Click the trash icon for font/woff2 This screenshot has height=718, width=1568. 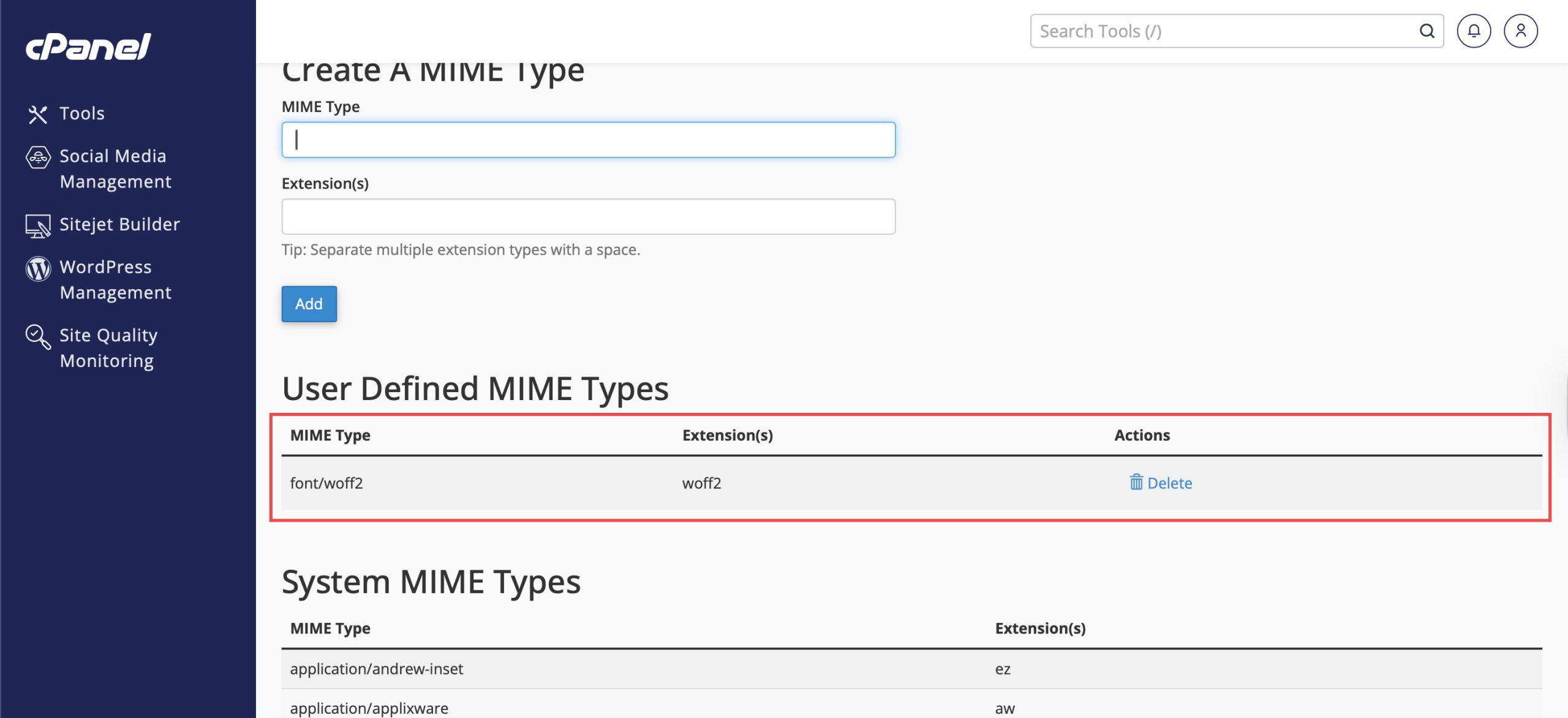(x=1136, y=483)
